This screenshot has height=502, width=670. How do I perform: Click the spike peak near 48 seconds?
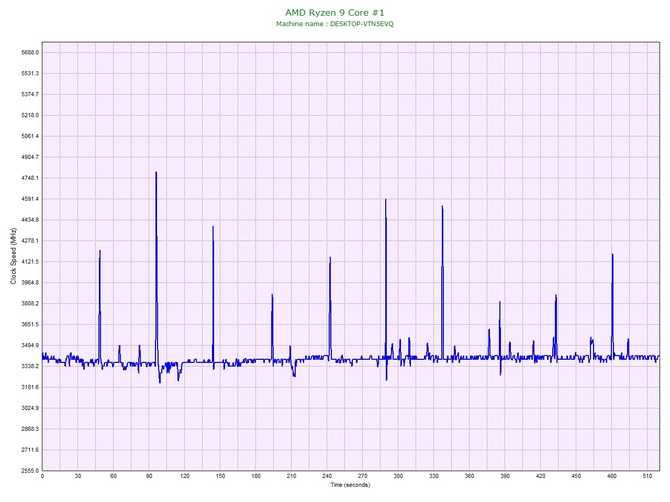[100, 251]
